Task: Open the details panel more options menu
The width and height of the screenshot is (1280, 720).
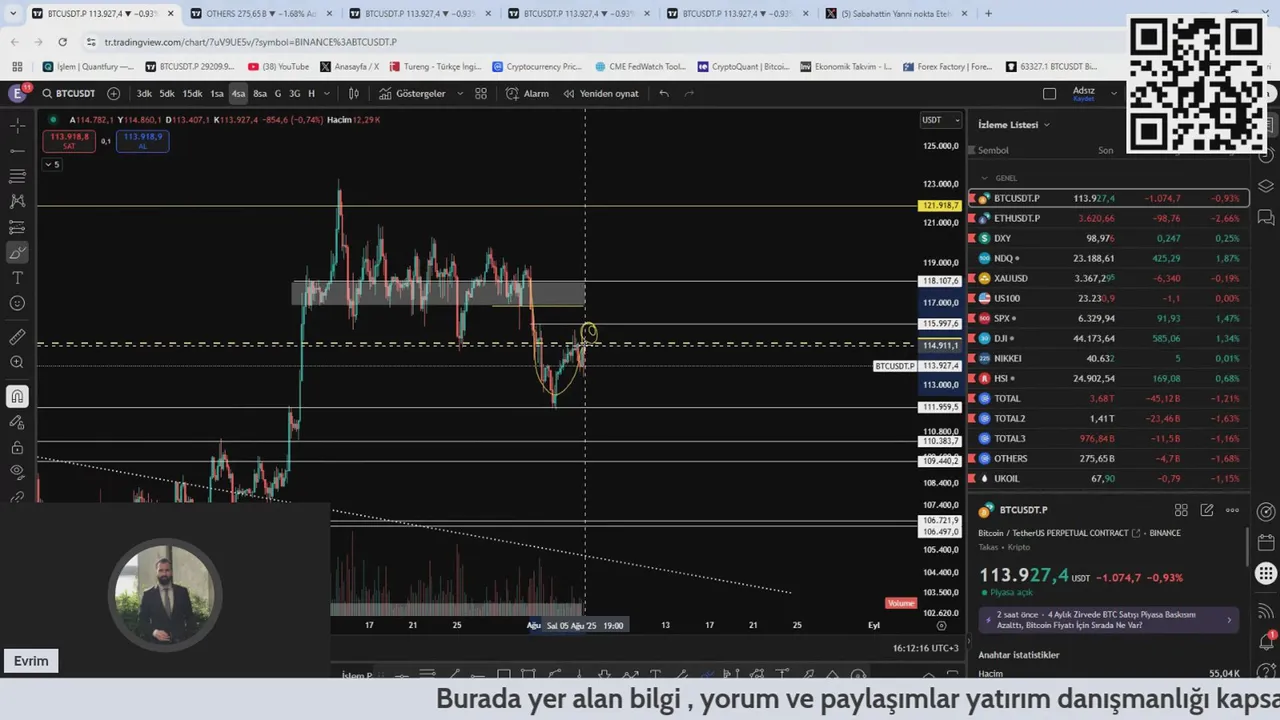Action: 1233,510
